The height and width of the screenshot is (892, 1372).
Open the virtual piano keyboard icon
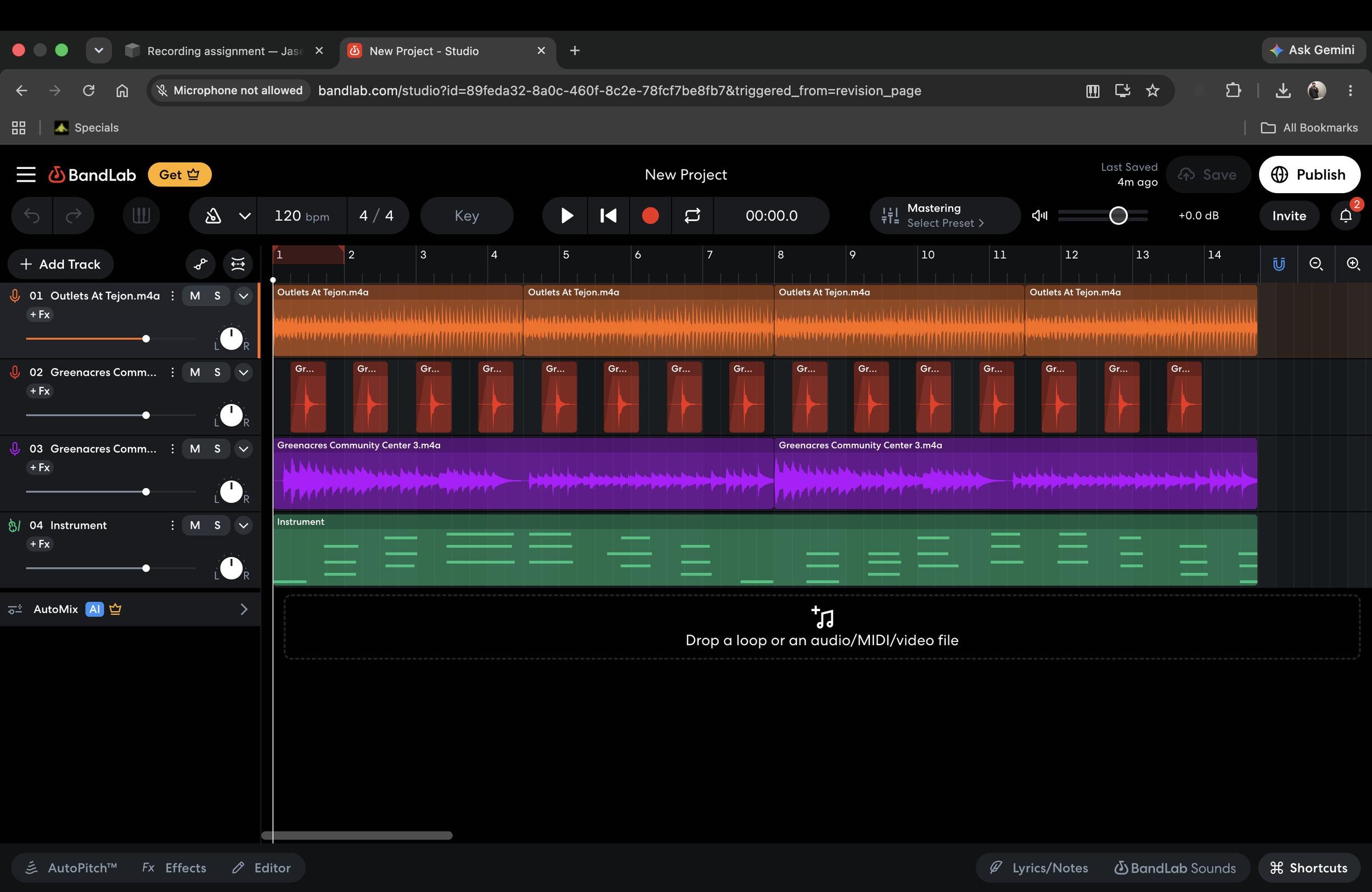tap(141, 216)
